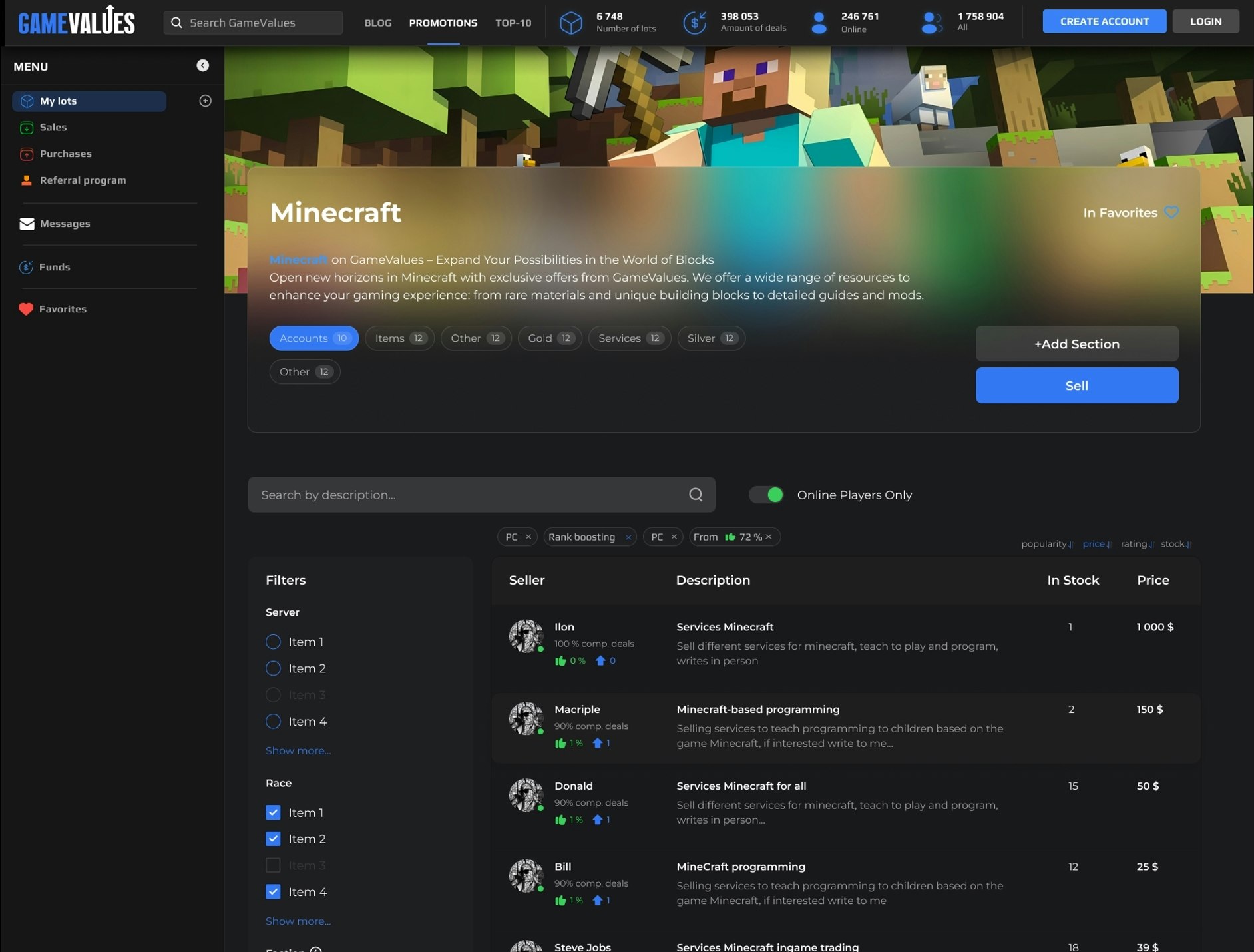
Task: Click the magnifier in Search by description
Action: pos(696,495)
